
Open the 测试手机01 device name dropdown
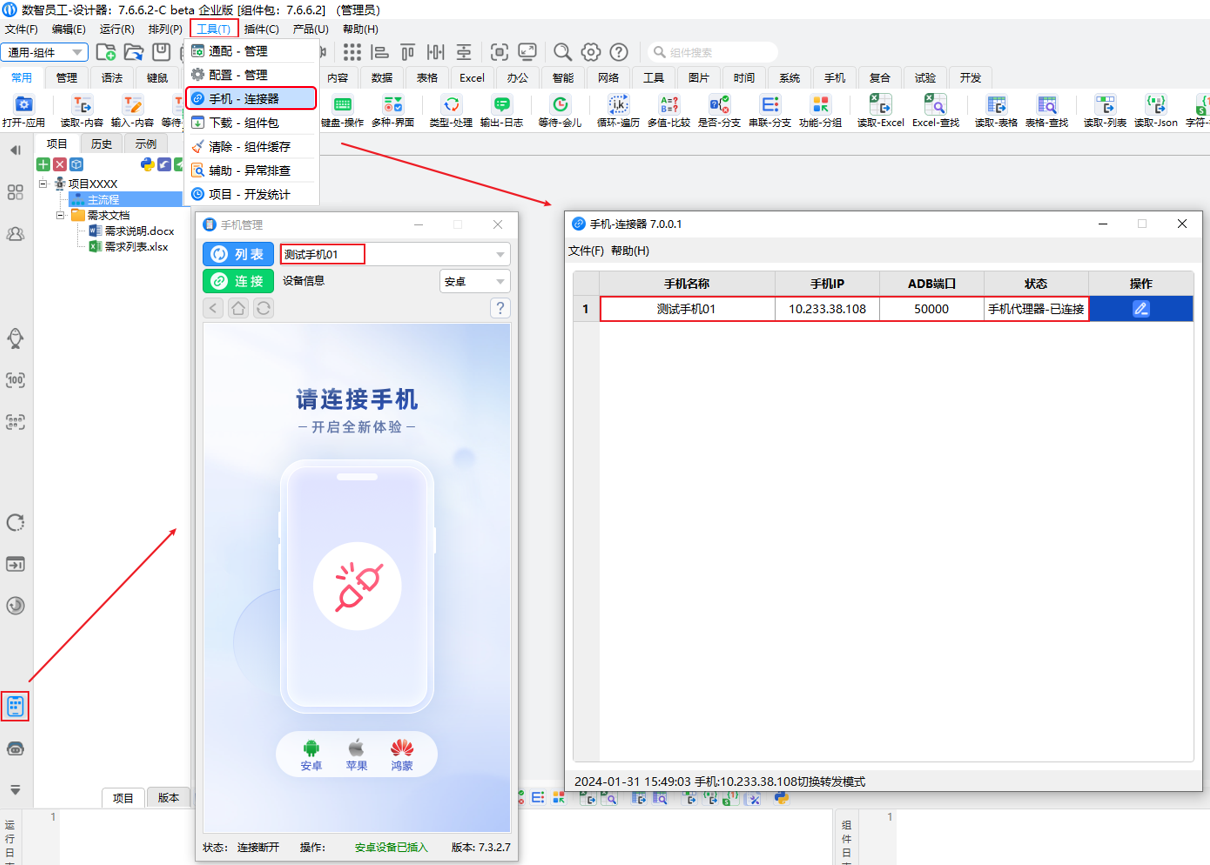[499, 255]
